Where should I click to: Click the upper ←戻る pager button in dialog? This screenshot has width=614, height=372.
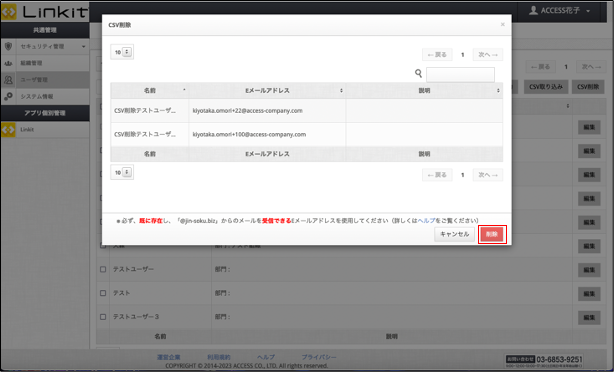(437, 54)
